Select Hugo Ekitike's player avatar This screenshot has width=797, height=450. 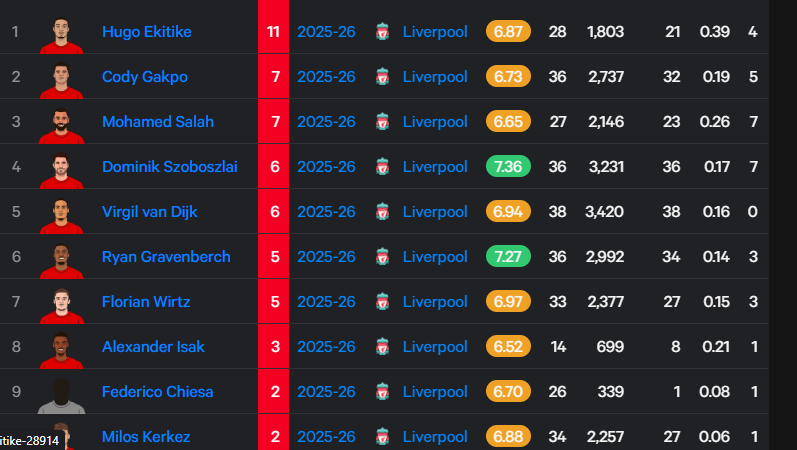(62, 36)
